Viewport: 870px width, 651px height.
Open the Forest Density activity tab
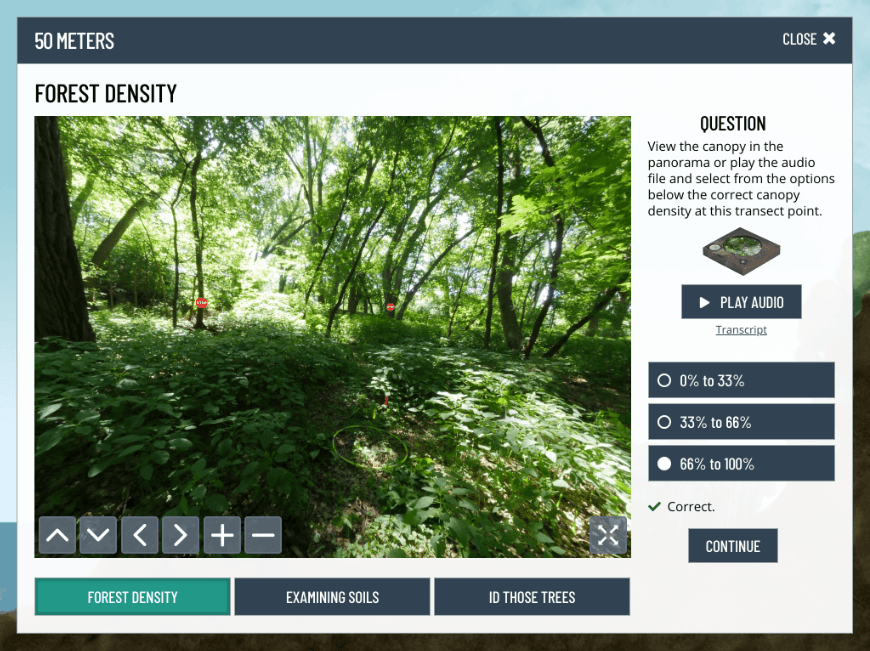(132, 596)
